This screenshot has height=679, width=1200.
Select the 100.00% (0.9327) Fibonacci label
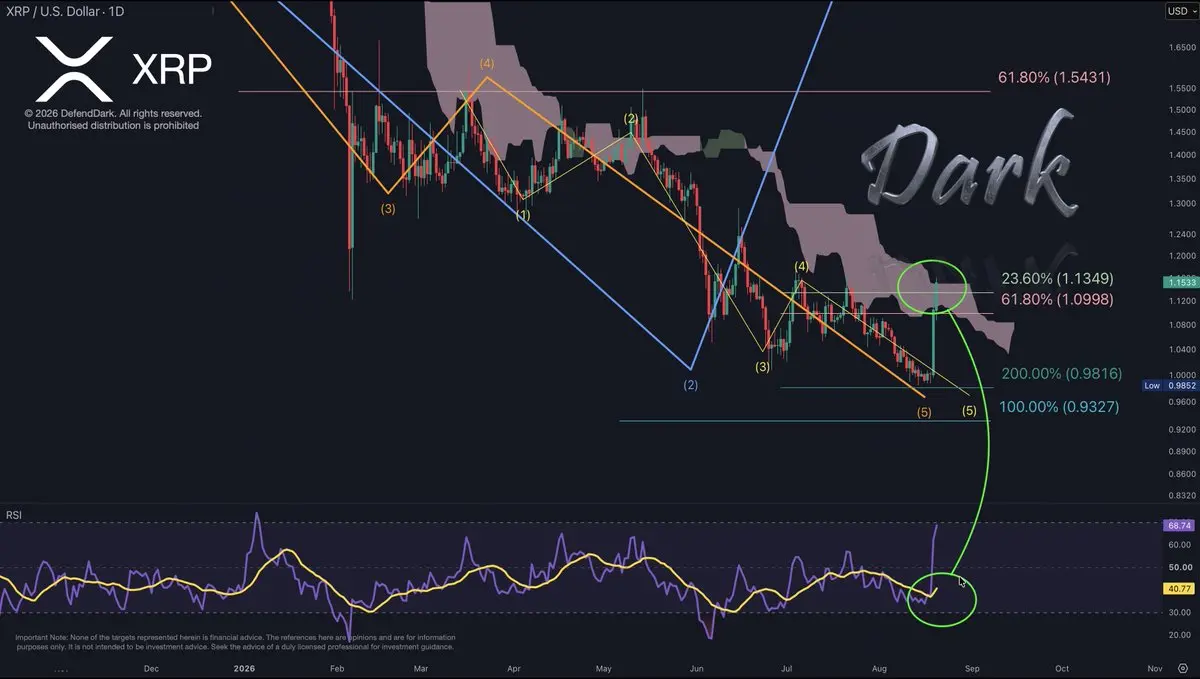pyautogui.click(x=1060, y=407)
